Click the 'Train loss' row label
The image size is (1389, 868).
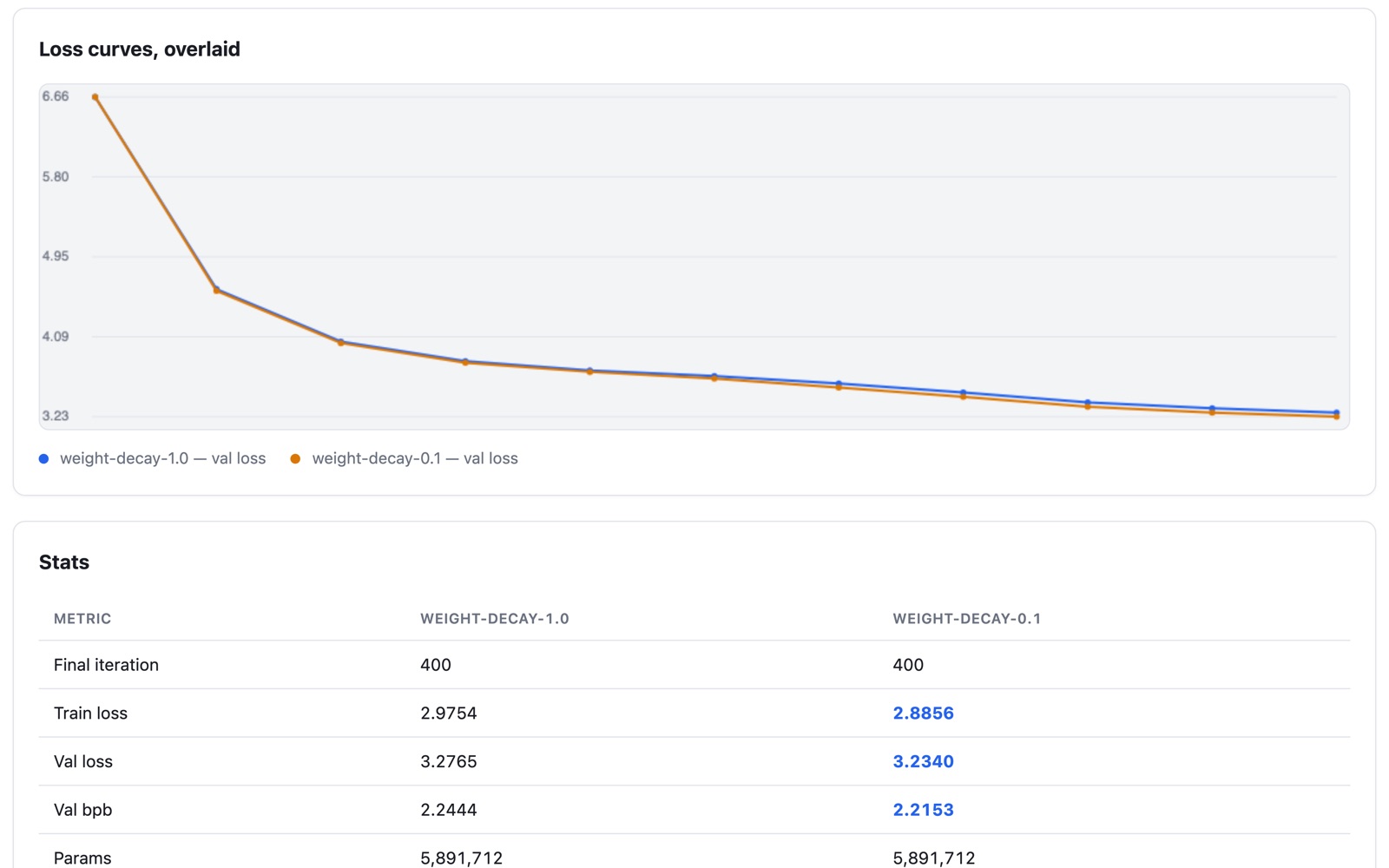click(x=90, y=713)
